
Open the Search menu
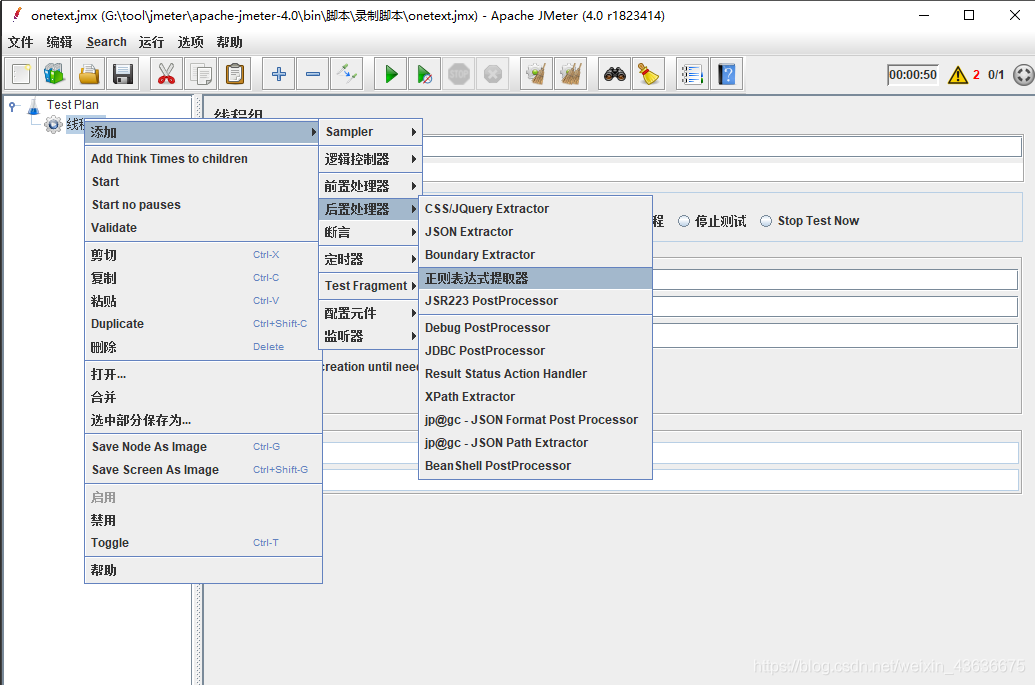pos(106,42)
